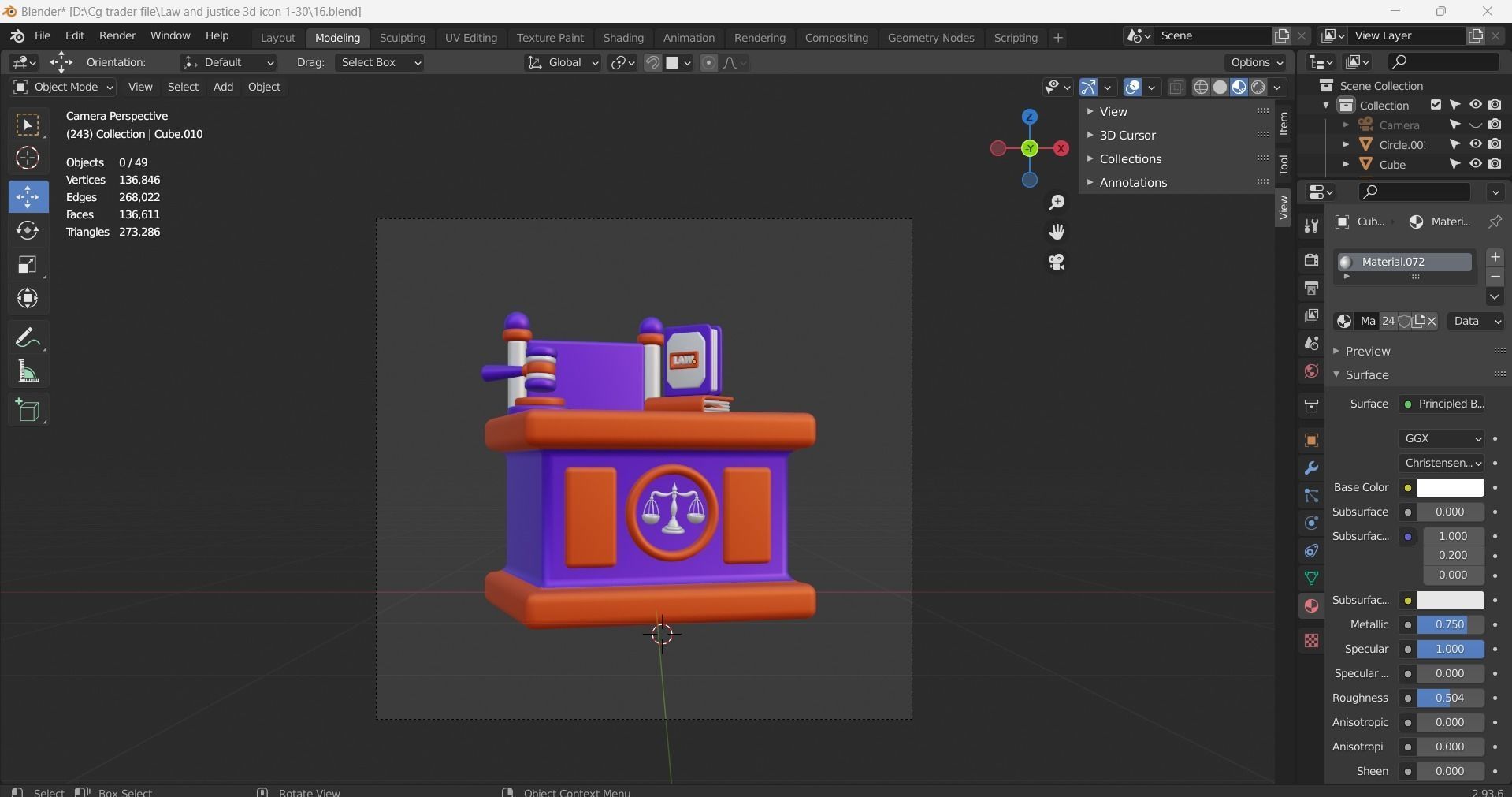Viewport: 1512px width, 797px height.
Task: Toggle viewport overlays
Action: click(1133, 87)
